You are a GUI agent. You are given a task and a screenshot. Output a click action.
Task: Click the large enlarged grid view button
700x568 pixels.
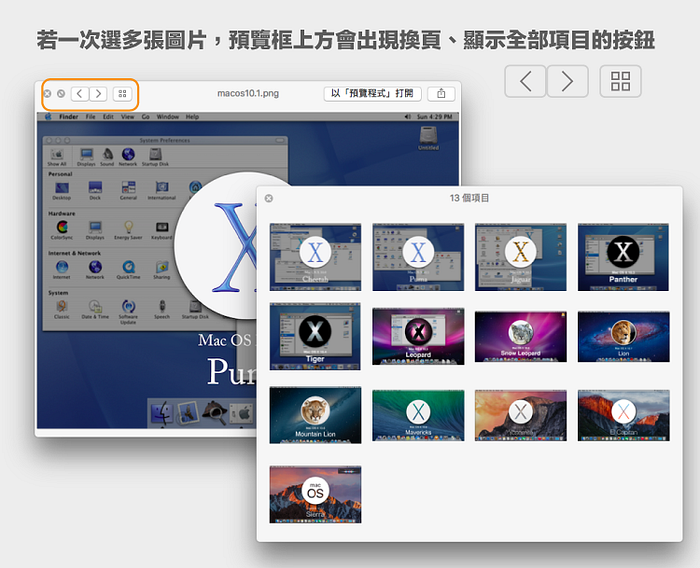point(621,81)
